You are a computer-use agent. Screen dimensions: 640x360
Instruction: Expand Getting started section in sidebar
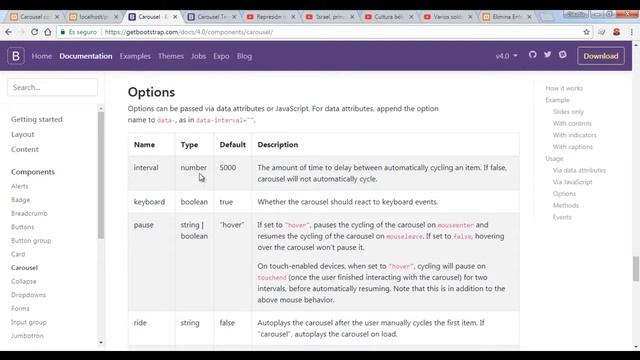click(37, 119)
